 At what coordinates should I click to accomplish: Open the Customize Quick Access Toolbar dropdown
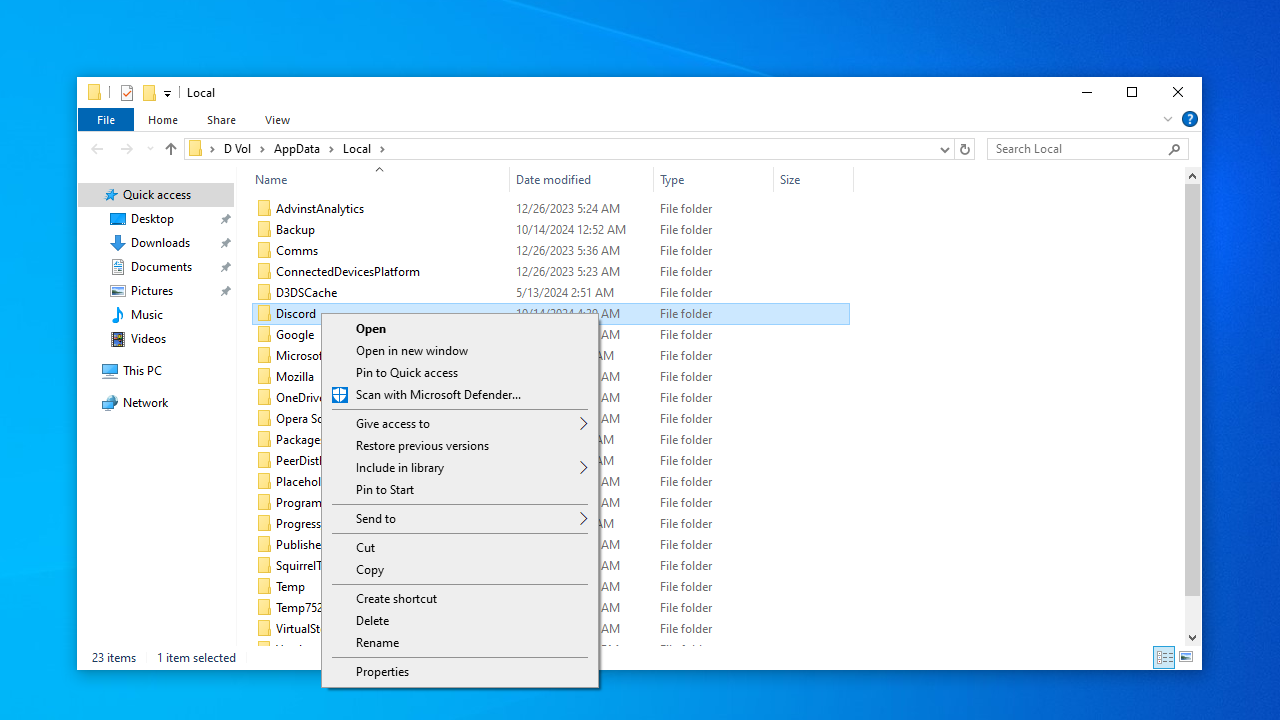coord(167,94)
